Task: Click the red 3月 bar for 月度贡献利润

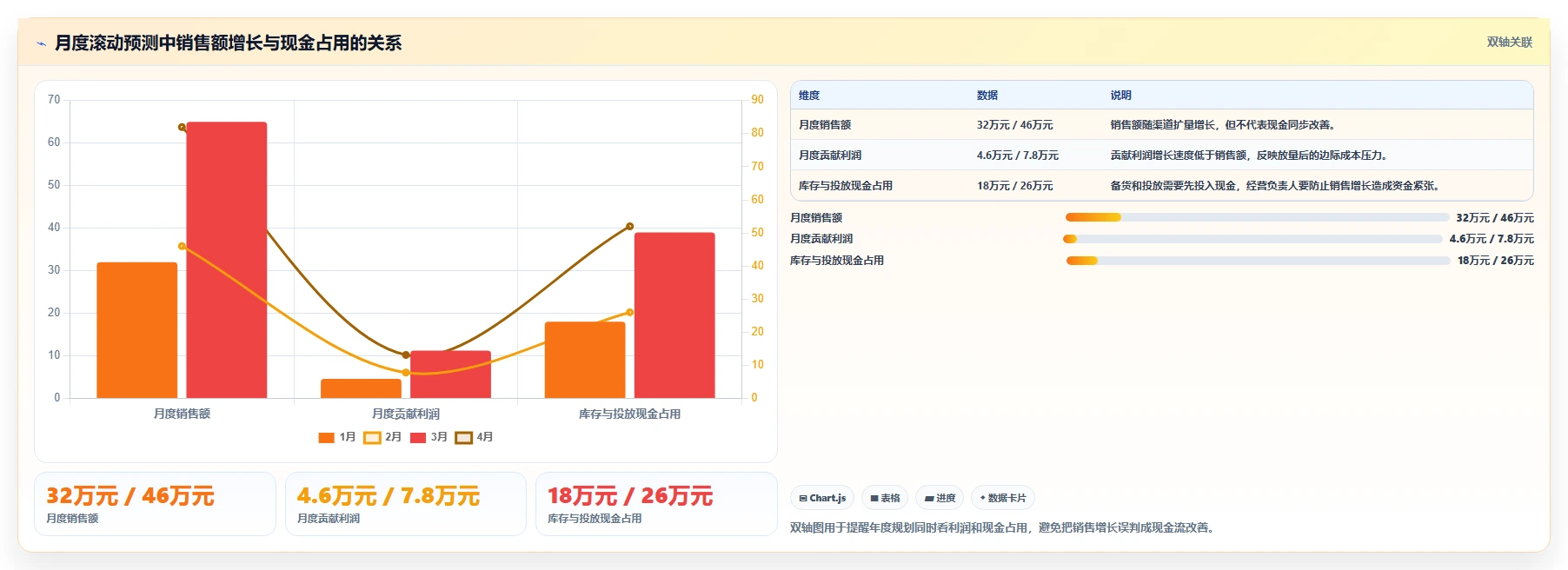Action: point(450,374)
